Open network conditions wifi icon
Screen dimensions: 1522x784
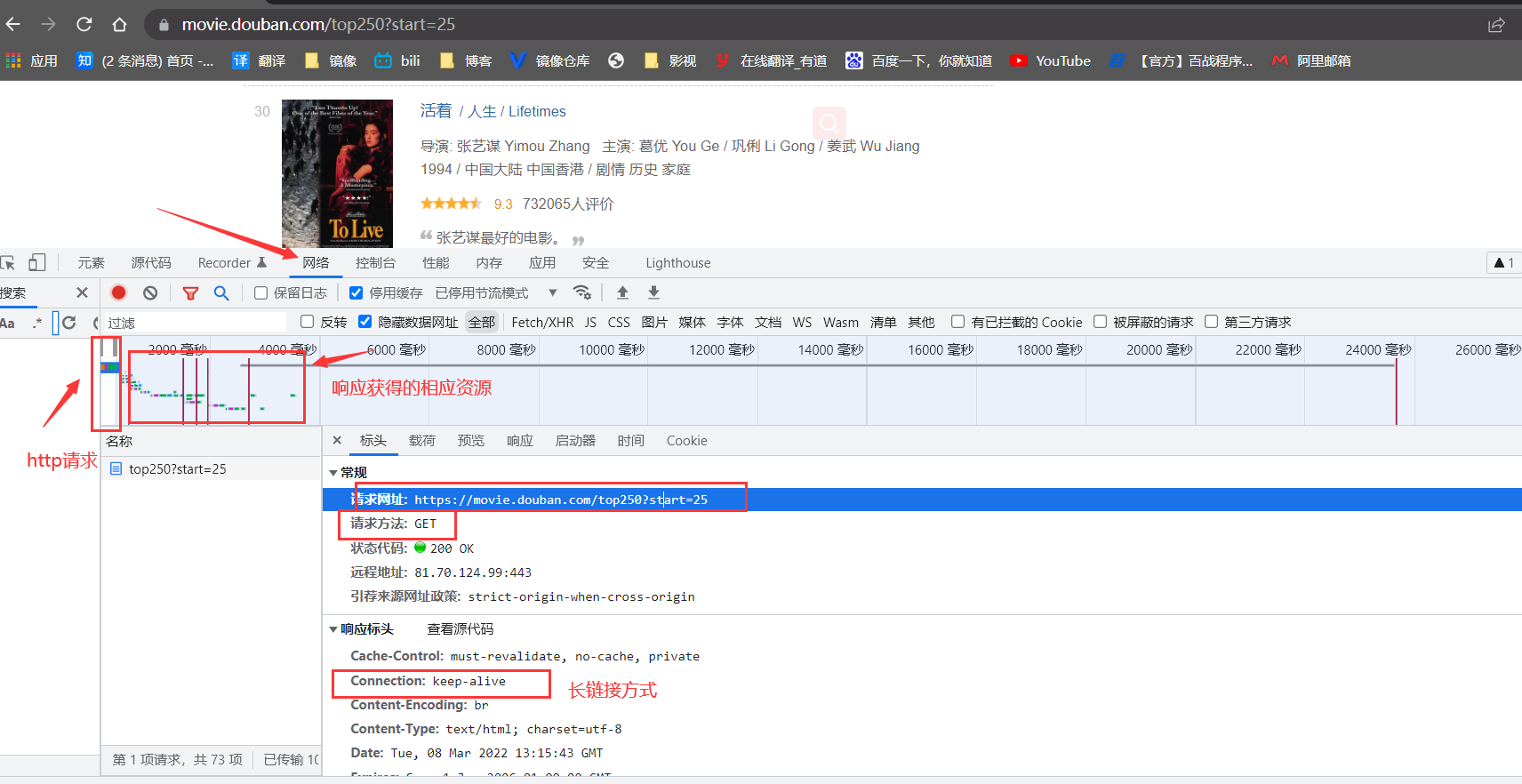click(582, 292)
